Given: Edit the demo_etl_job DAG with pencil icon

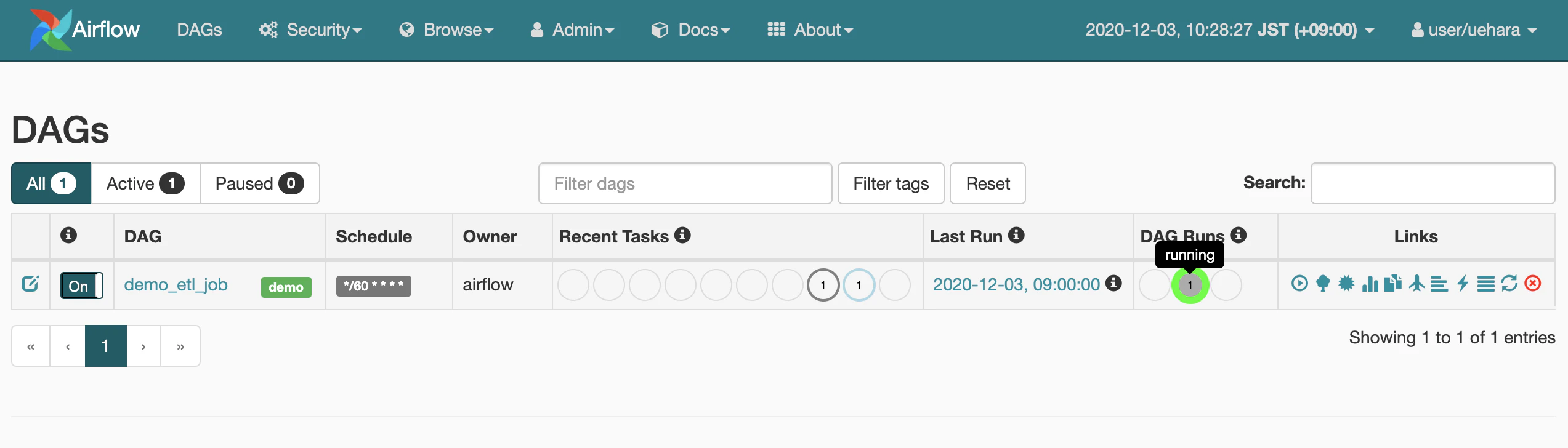Looking at the screenshot, I should coord(30,284).
